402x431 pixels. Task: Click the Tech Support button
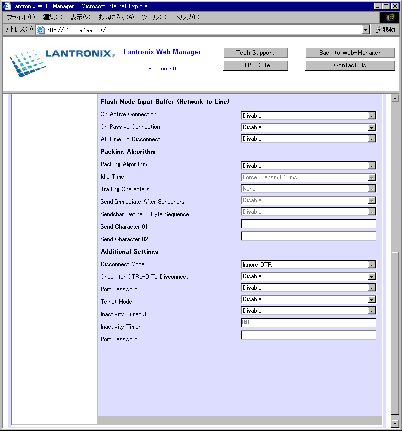[255, 53]
